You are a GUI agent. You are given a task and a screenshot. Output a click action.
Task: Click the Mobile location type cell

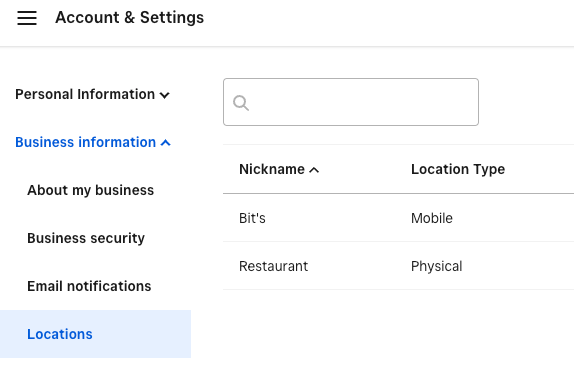pos(432,218)
